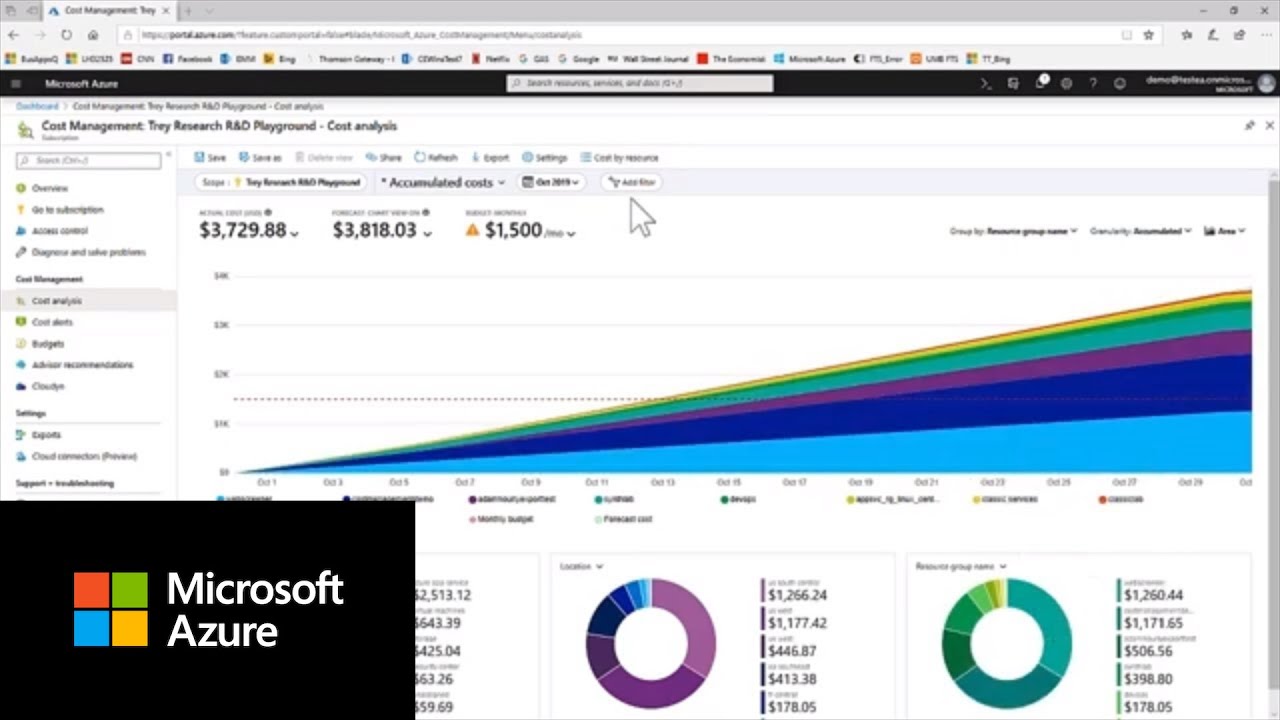Open the Group by Resource group name dropdown
This screenshot has width=1280, height=720.
(1013, 231)
